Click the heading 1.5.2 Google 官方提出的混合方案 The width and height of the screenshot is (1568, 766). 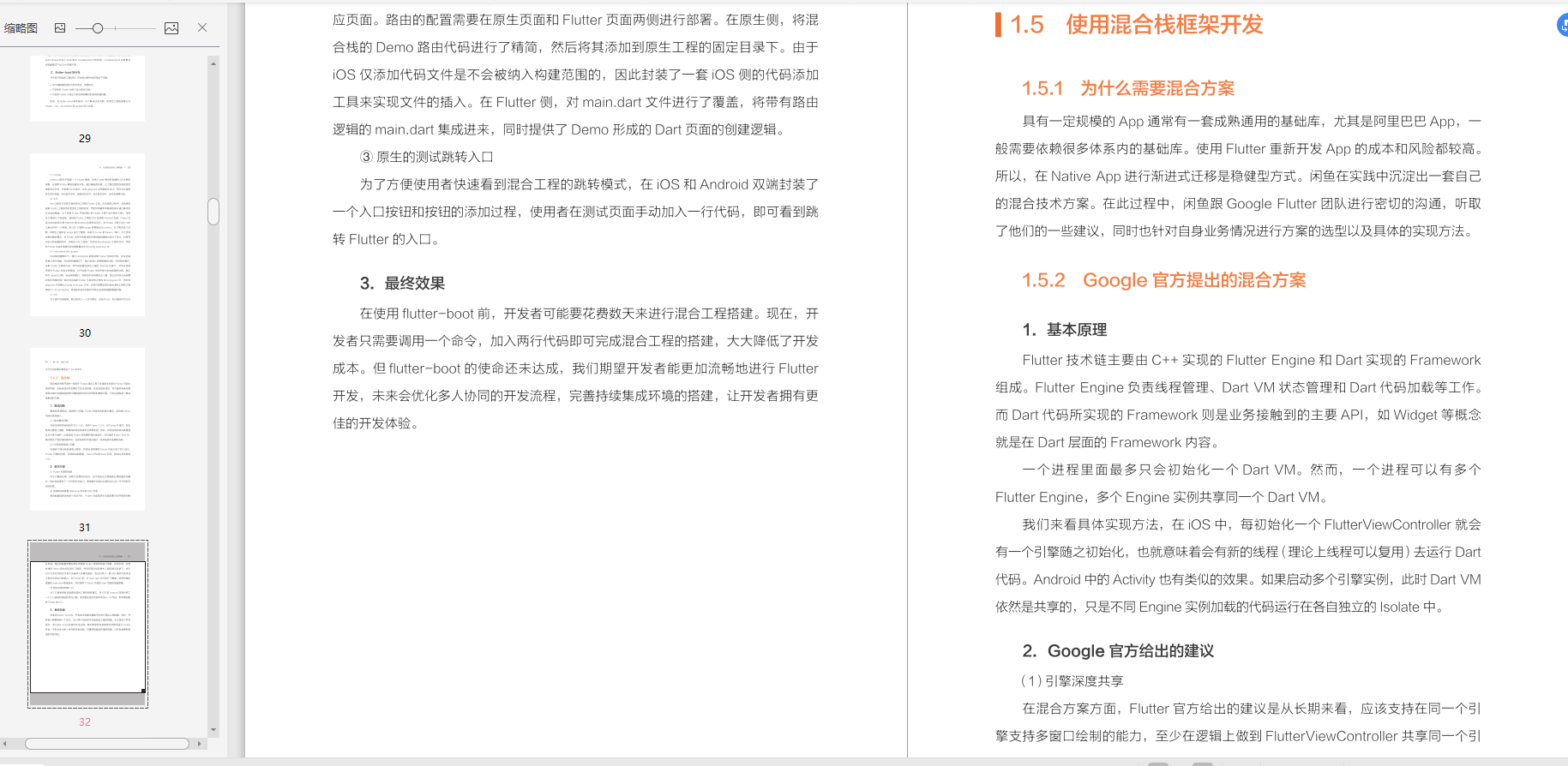[x=1164, y=280]
